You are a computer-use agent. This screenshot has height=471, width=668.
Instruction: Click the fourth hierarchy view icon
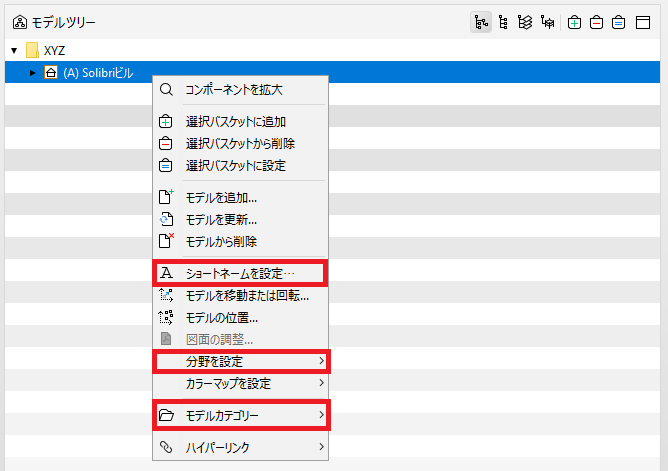coord(547,22)
